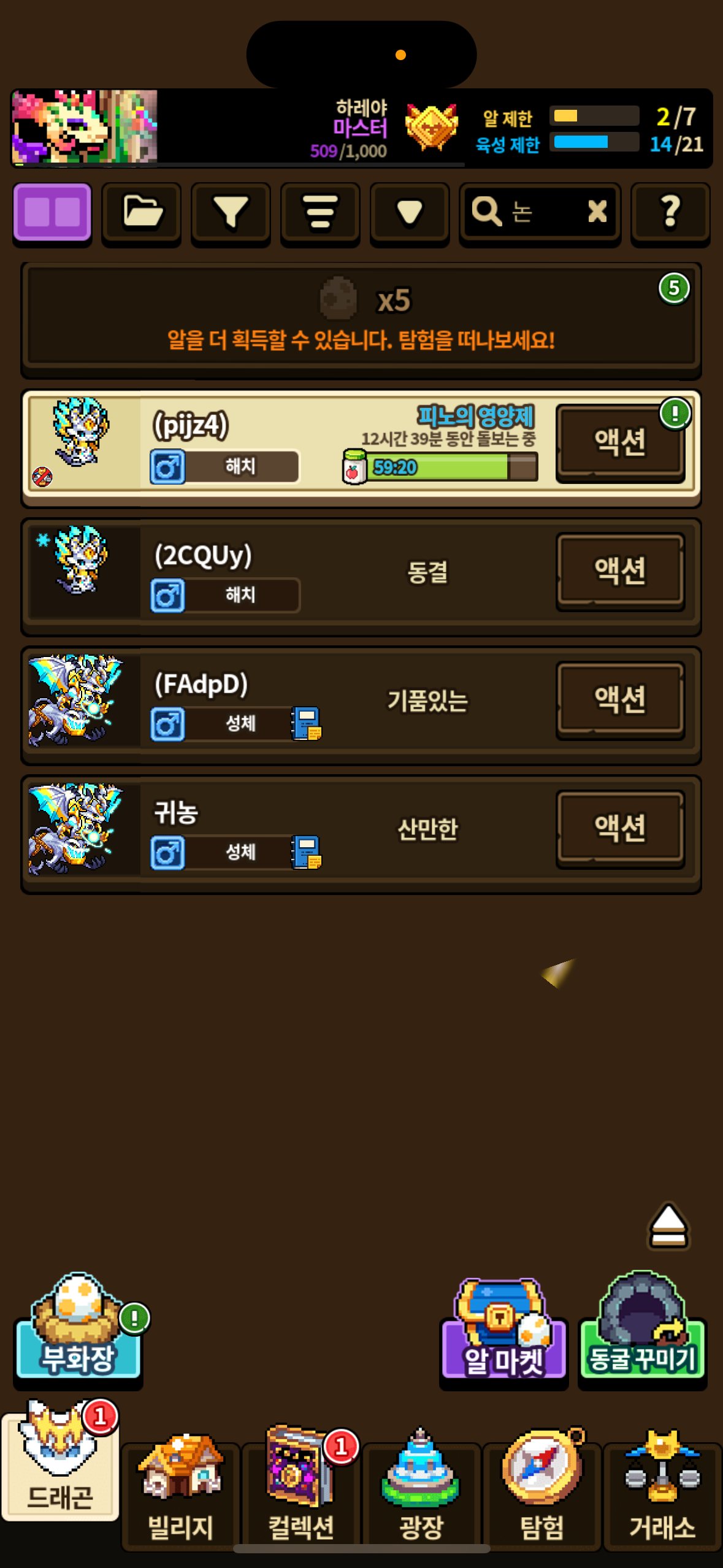Clear the search field with X
Viewport: 723px width, 1568px height.
pyautogui.click(x=597, y=212)
